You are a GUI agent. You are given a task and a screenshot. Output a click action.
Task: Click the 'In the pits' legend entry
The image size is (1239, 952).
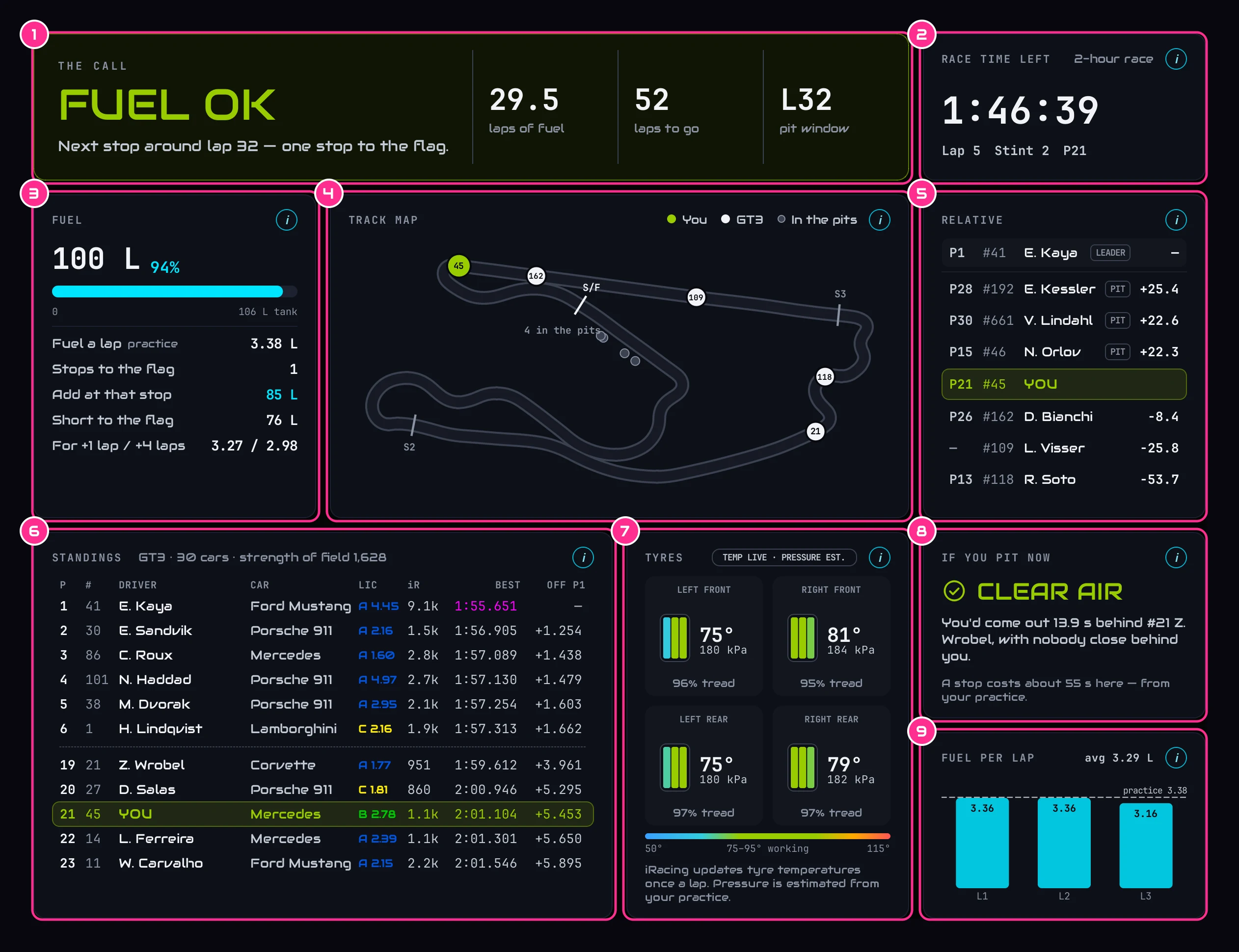coord(817,220)
